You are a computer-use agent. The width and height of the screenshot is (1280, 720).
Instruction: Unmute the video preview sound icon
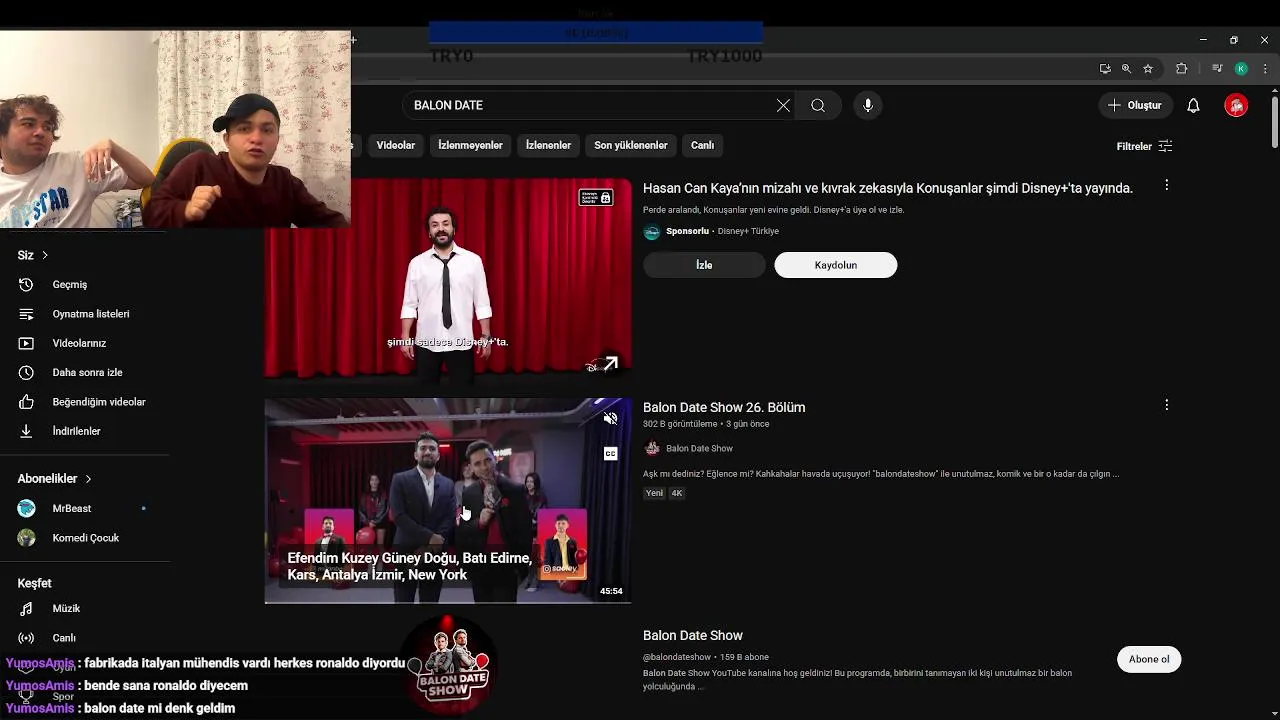[x=610, y=419]
